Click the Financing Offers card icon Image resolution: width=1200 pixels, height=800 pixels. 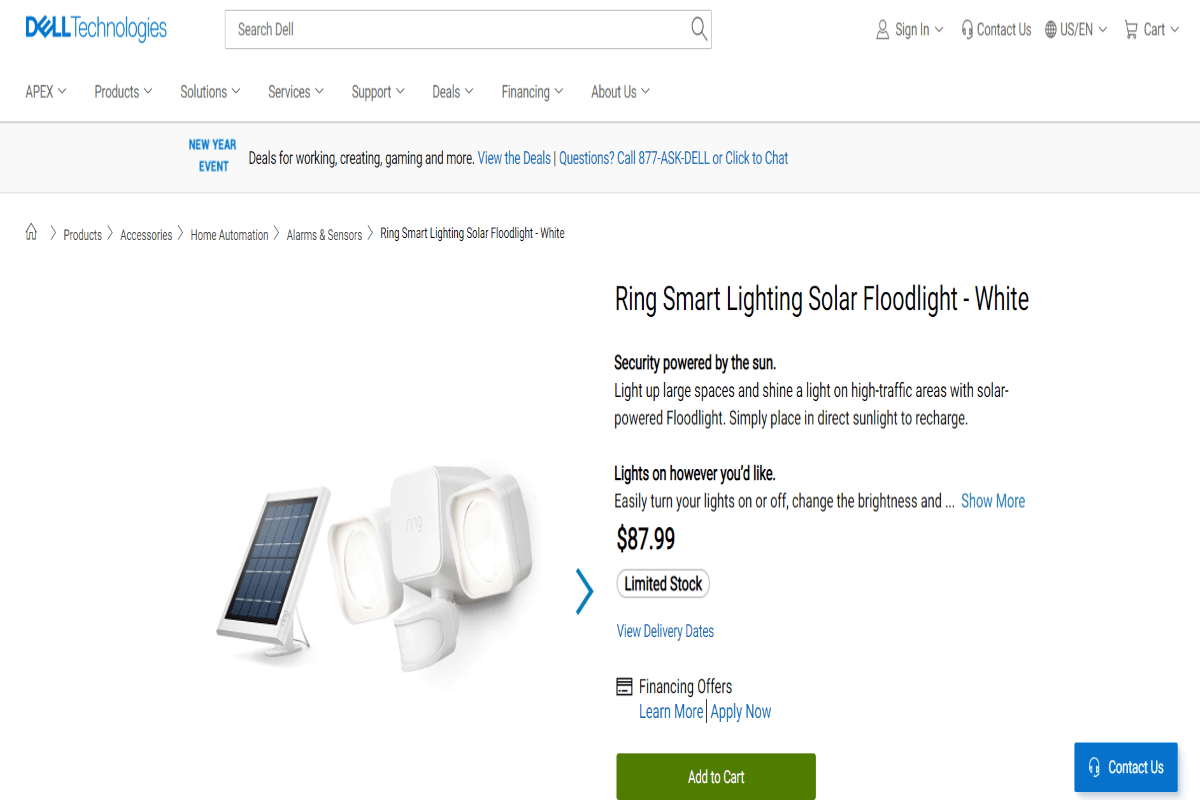(622, 686)
